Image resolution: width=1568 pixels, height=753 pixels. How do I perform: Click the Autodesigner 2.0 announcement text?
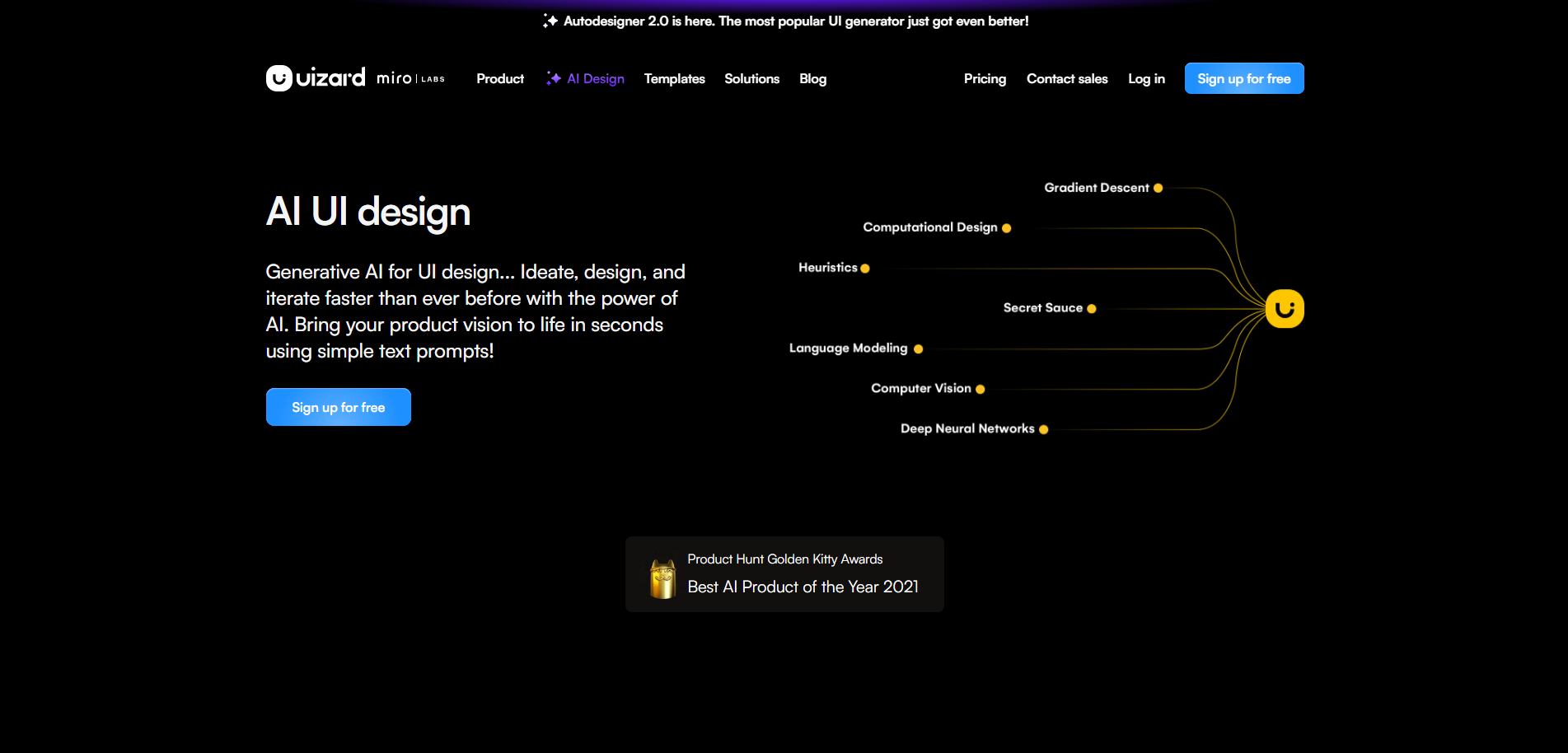pos(796,21)
